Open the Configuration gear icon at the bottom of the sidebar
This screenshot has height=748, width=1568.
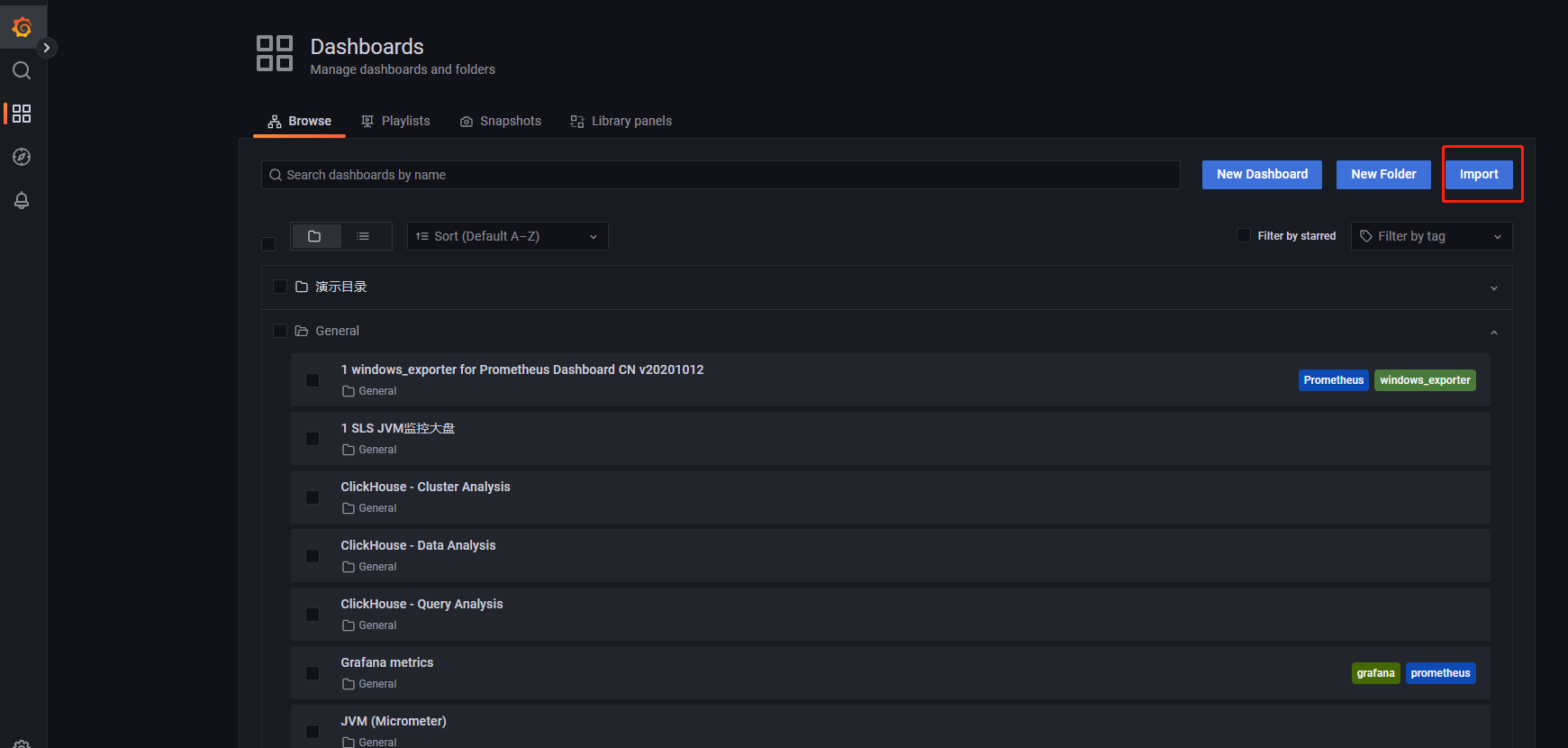click(22, 744)
